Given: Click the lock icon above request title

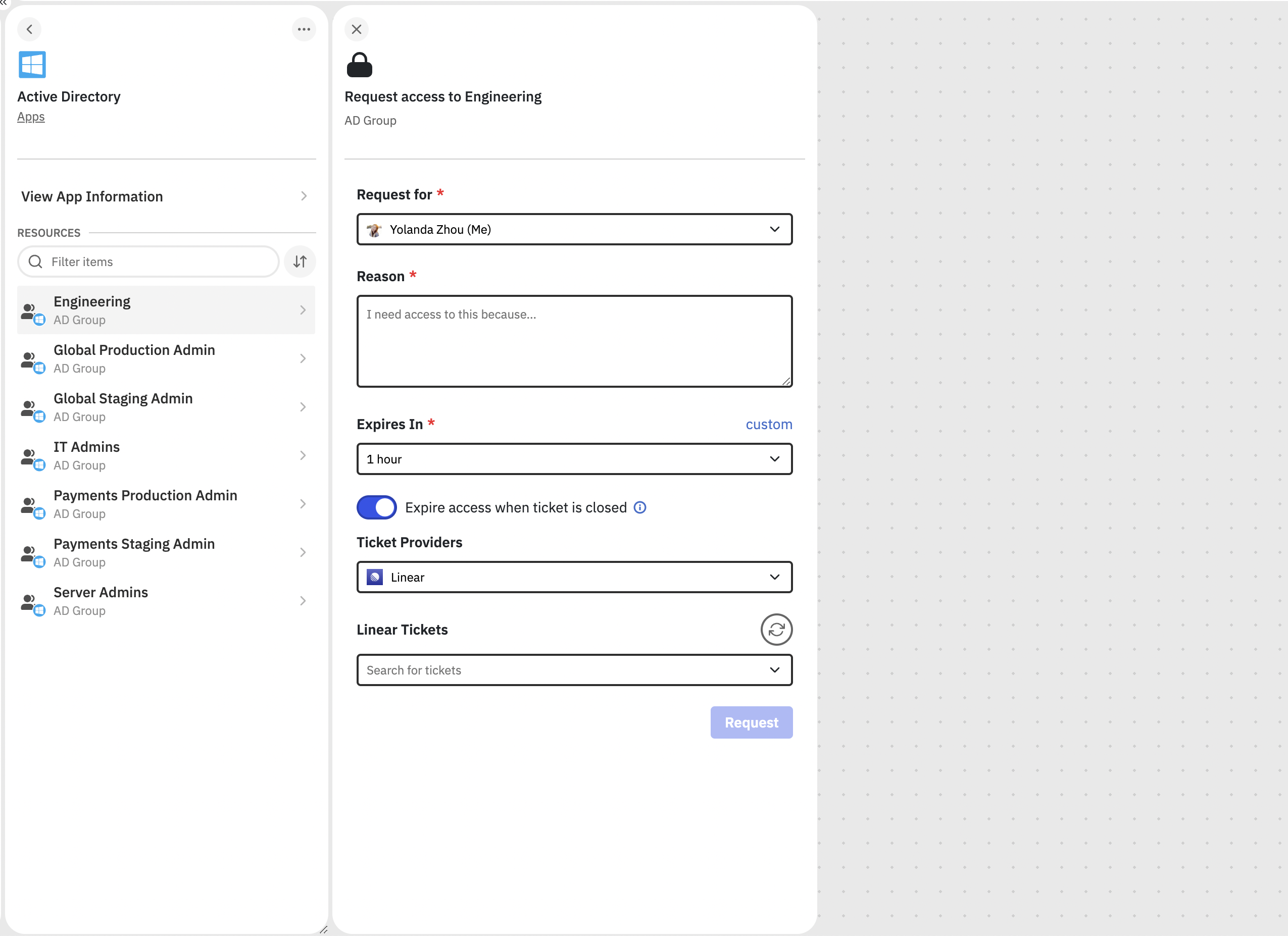Looking at the screenshot, I should 359,65.
